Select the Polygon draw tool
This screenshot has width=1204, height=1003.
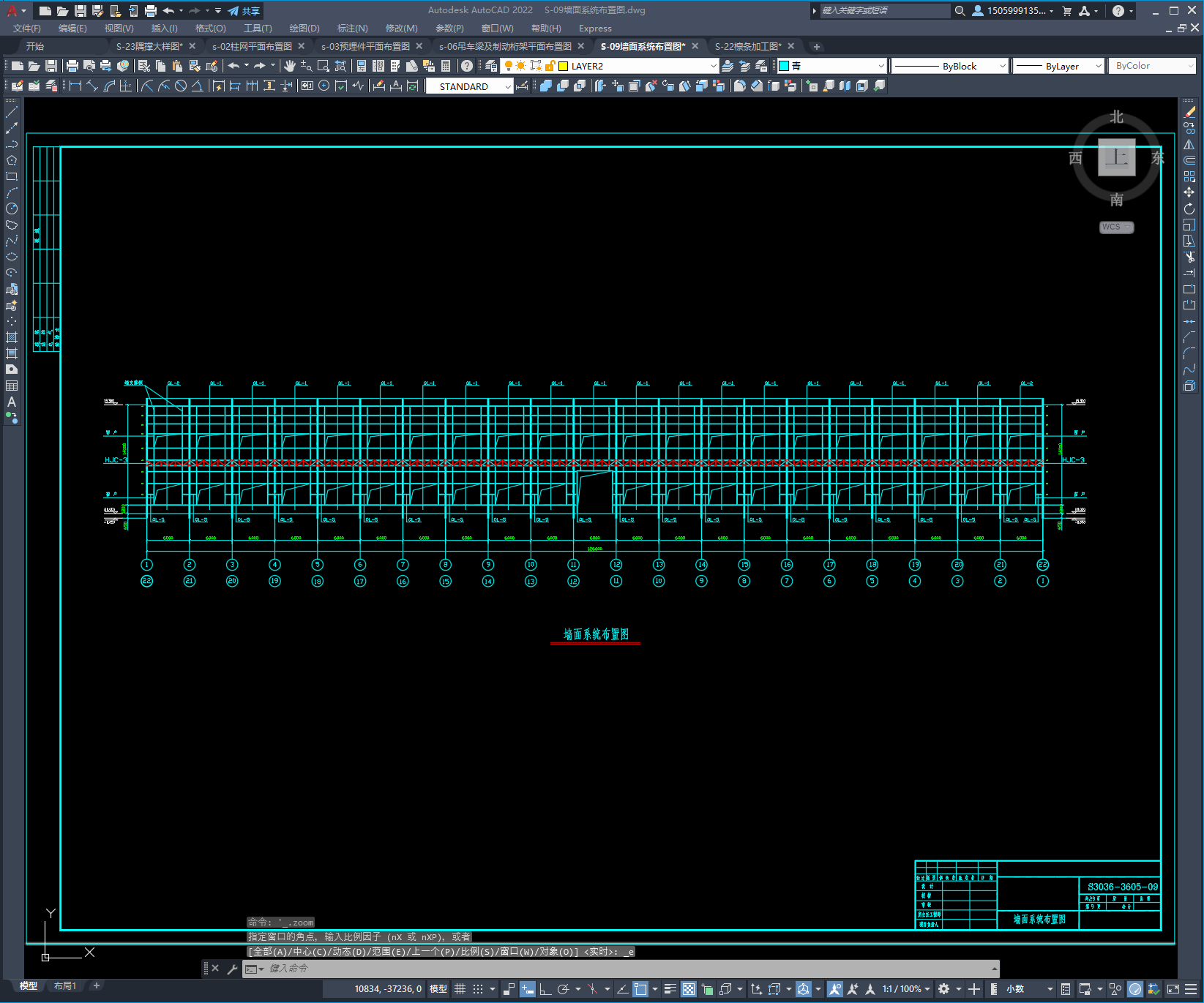pos(12,160)
